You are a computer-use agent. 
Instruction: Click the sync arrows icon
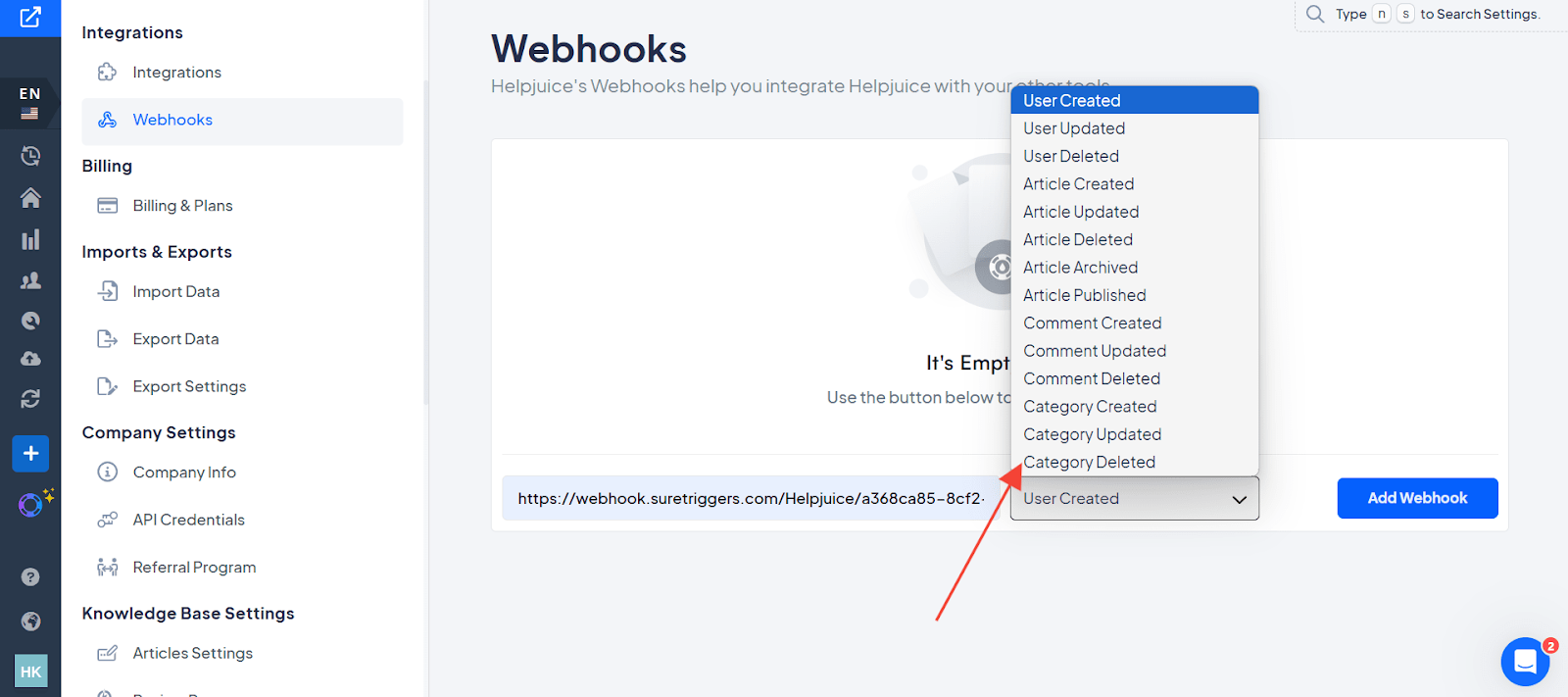point(30,399)
